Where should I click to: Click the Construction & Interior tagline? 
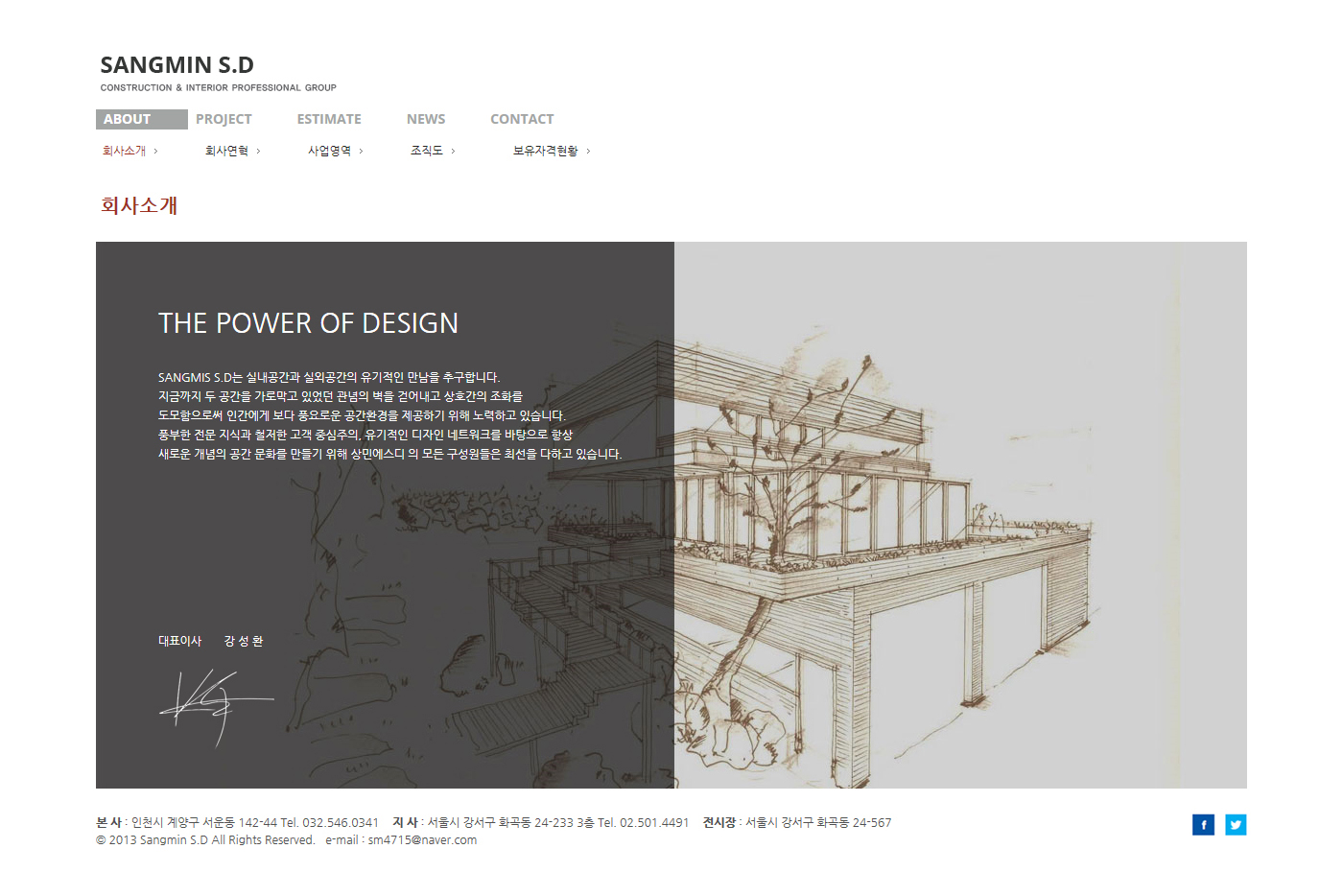(218, 88)
